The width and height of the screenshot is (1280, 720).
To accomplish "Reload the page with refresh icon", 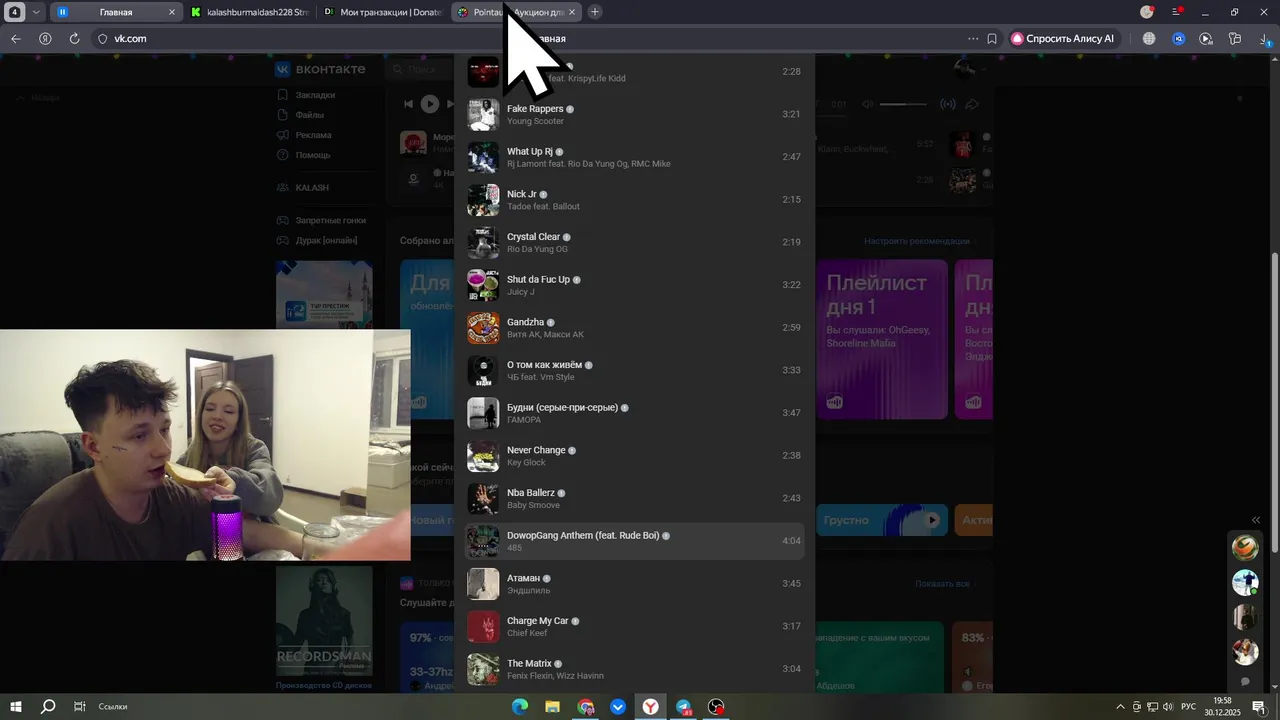I will [74, 39].
